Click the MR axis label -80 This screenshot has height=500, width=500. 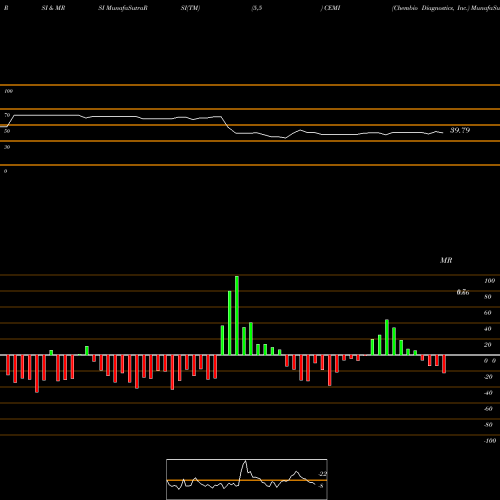488,425
